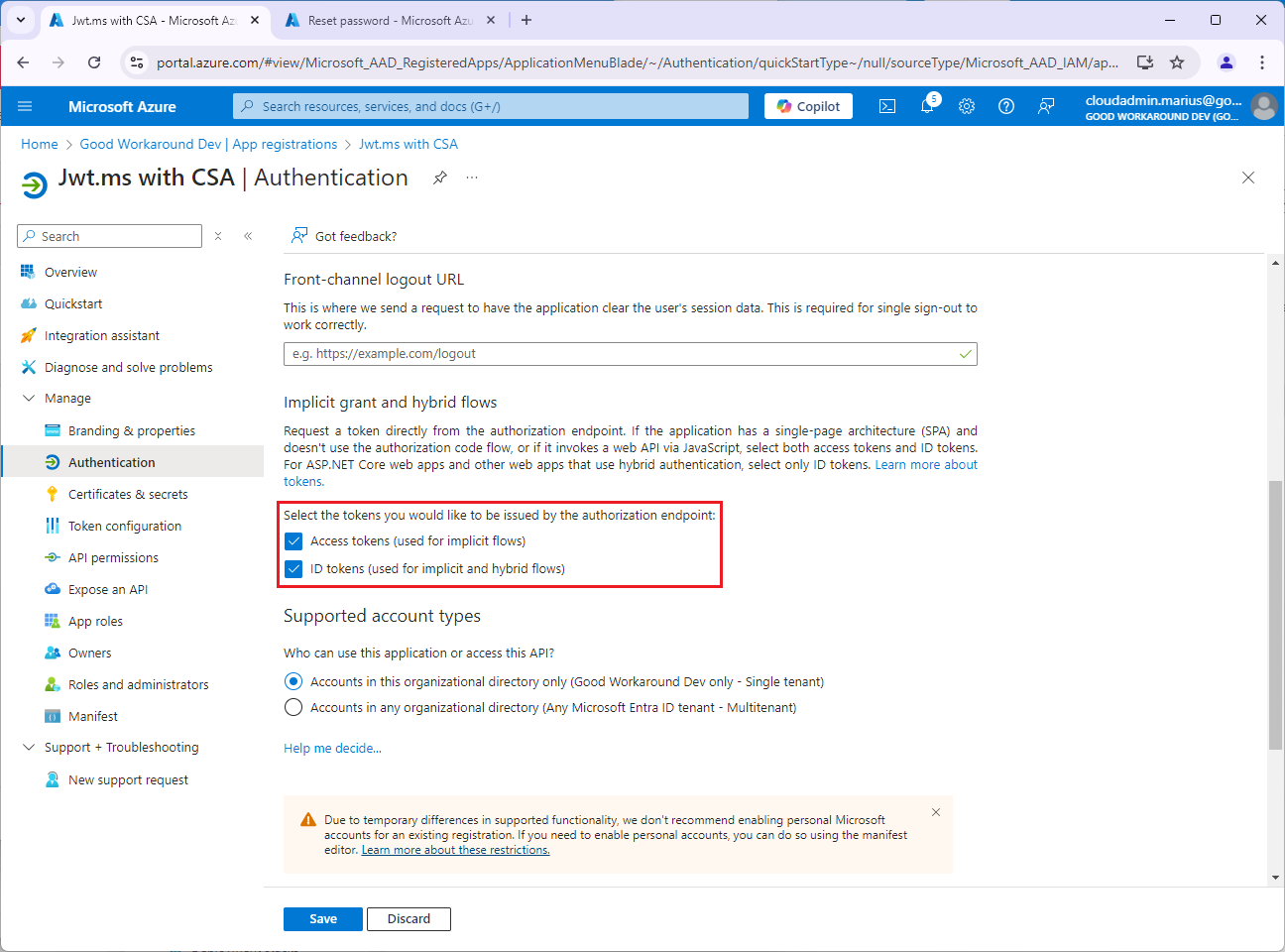The height and width of the screenshot is (952, 1285).
Task: Uncheck ID tokens checkbox
Action: tap(293, 569)
